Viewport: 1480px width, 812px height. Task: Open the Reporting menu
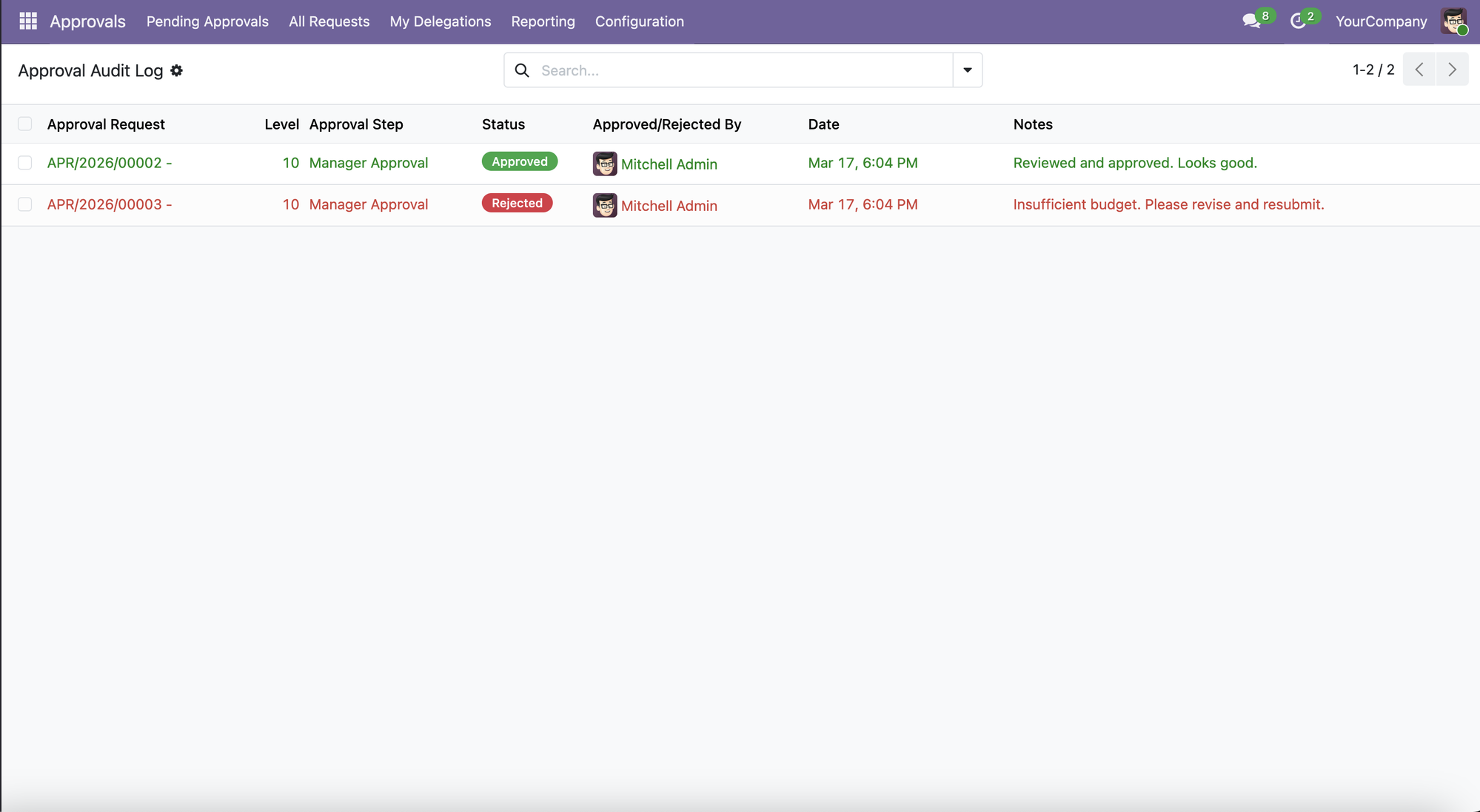click(x=543, y=21)
